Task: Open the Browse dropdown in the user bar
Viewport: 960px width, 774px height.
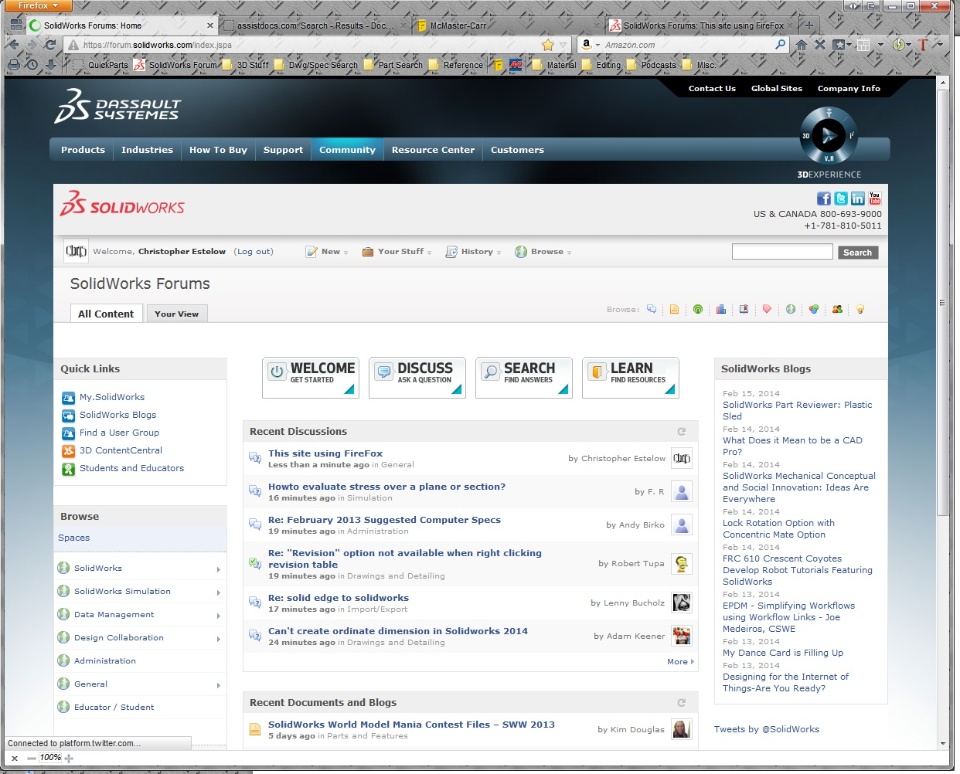Action: click(543, 252)
